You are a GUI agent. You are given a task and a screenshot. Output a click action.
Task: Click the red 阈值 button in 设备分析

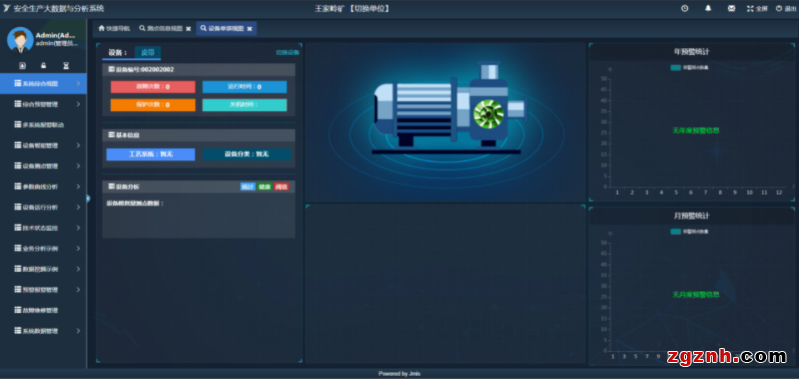281,187
